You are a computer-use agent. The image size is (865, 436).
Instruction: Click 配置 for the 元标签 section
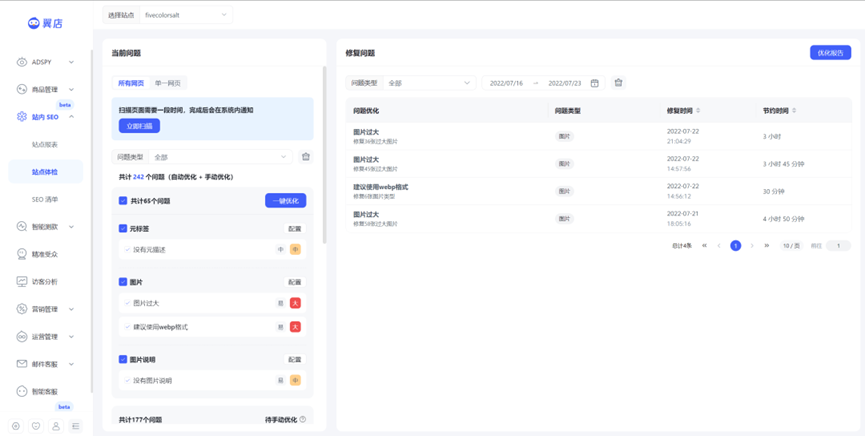pos(295,228)
